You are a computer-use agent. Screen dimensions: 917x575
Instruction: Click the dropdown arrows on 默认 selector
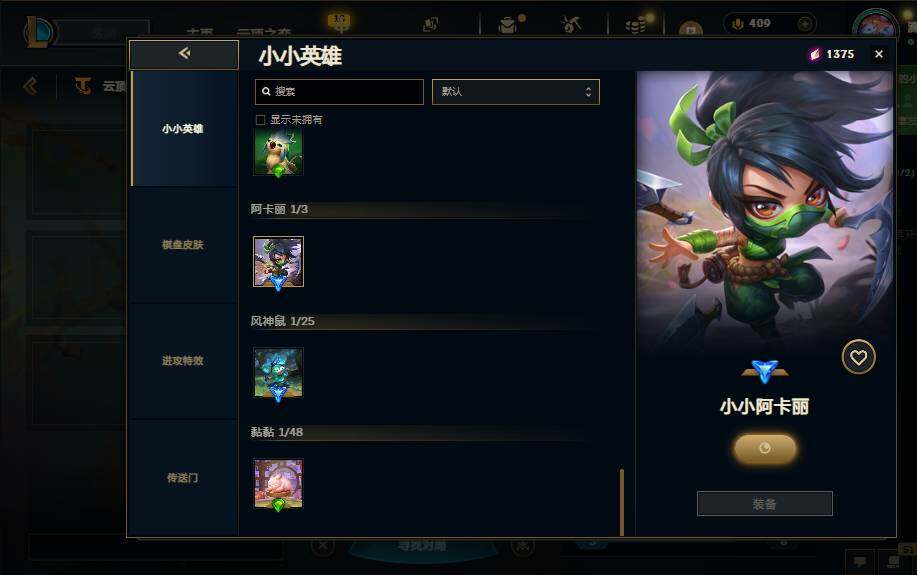point(588,92)
